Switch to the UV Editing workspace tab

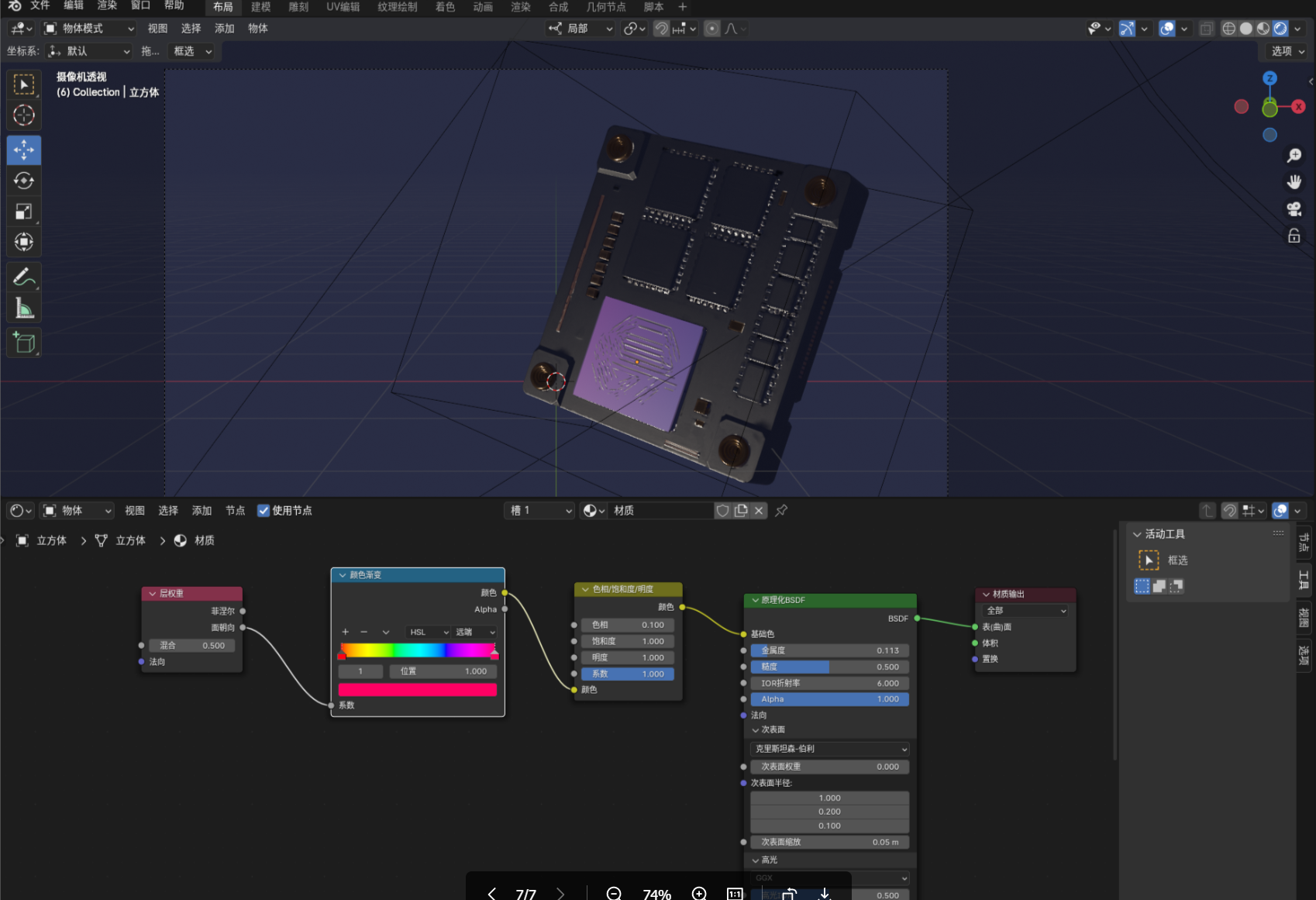click(x=343, y=7)
